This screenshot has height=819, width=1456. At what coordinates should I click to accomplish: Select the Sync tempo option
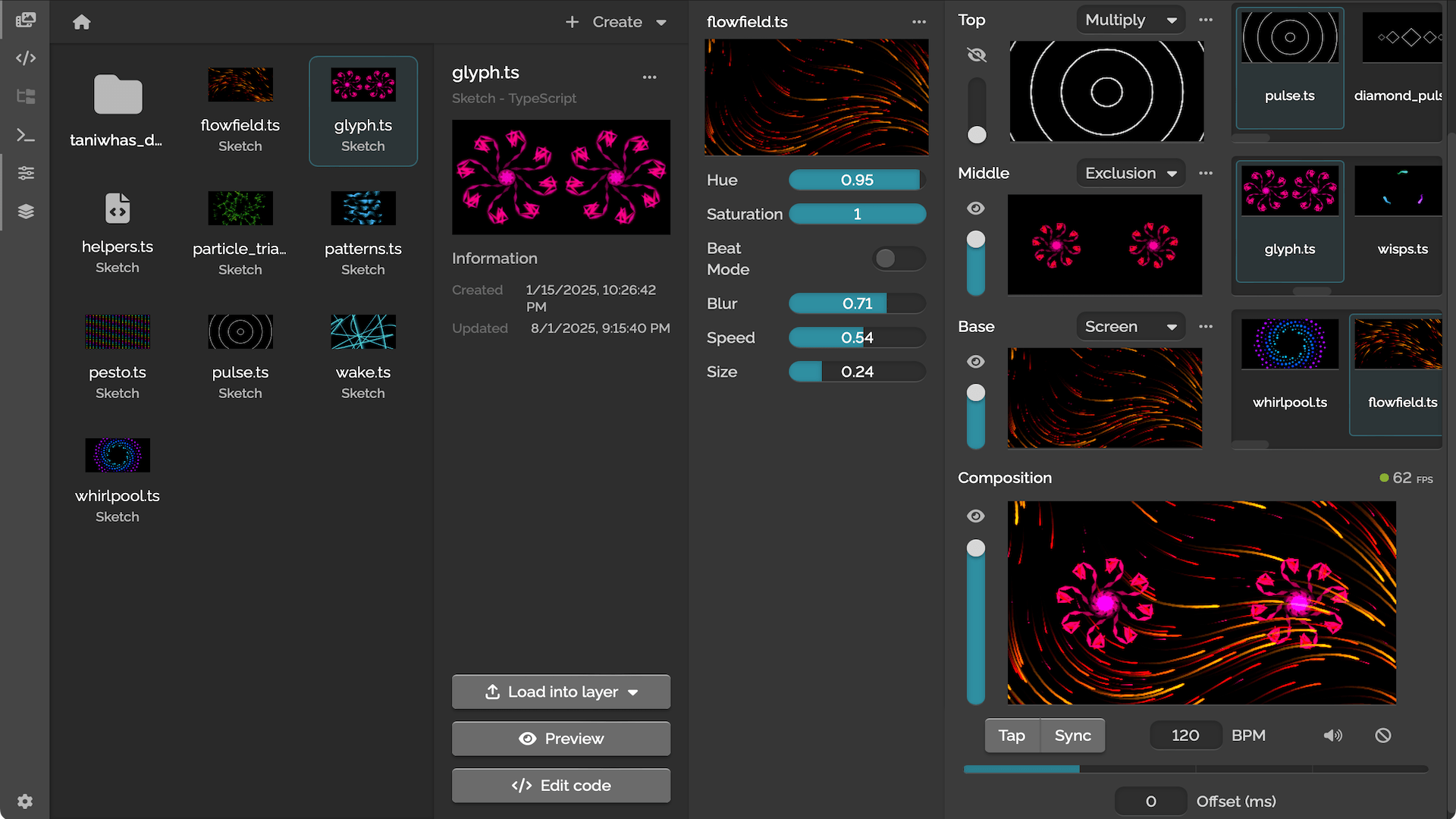point(1072,736)
